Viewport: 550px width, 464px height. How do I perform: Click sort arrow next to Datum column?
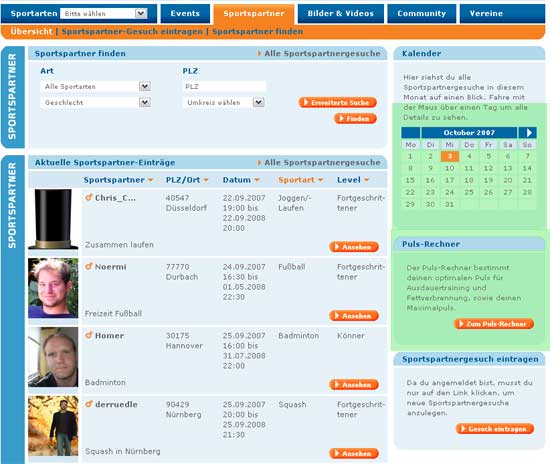point(257,180)
